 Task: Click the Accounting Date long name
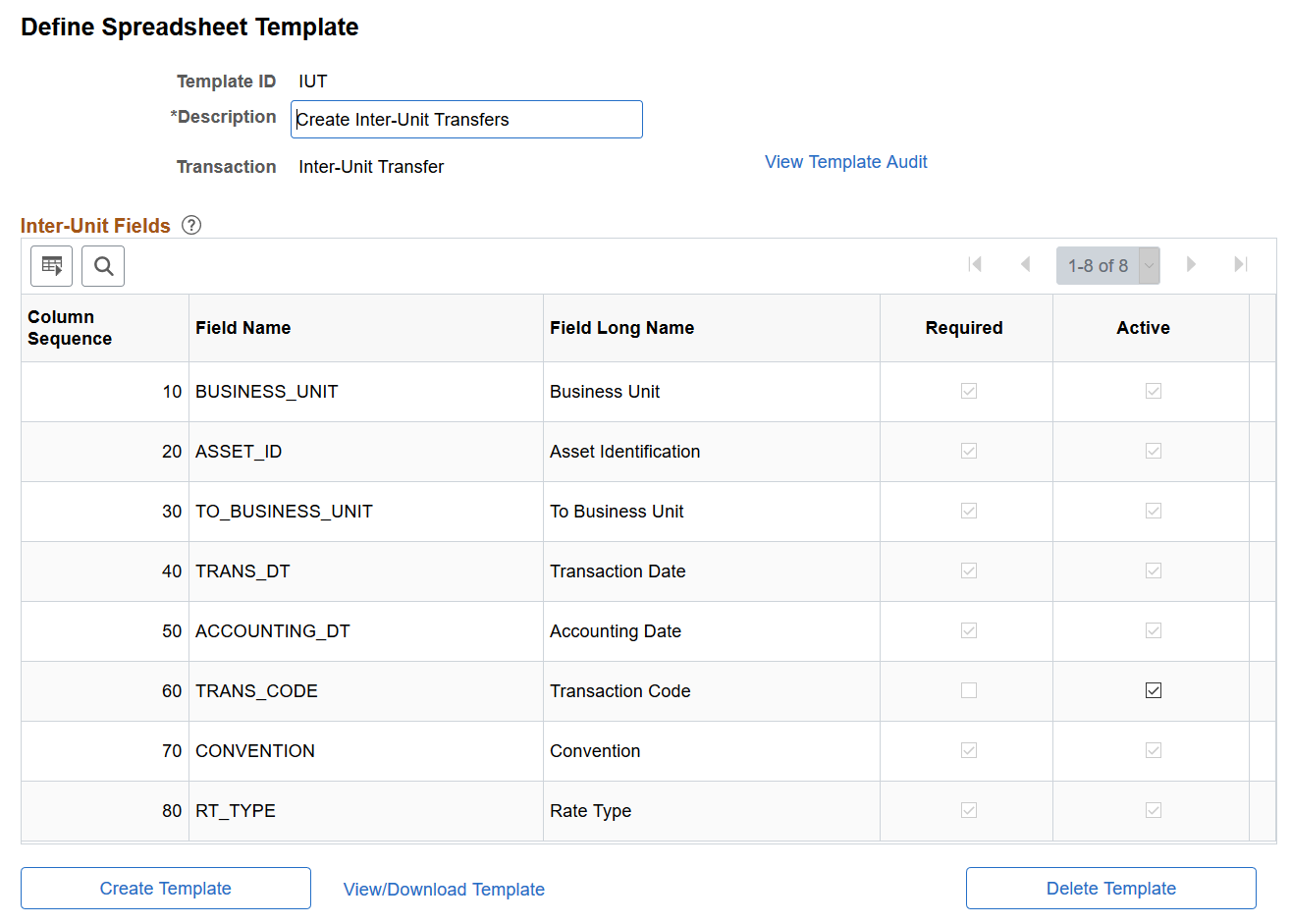click(x=616, y=631)
